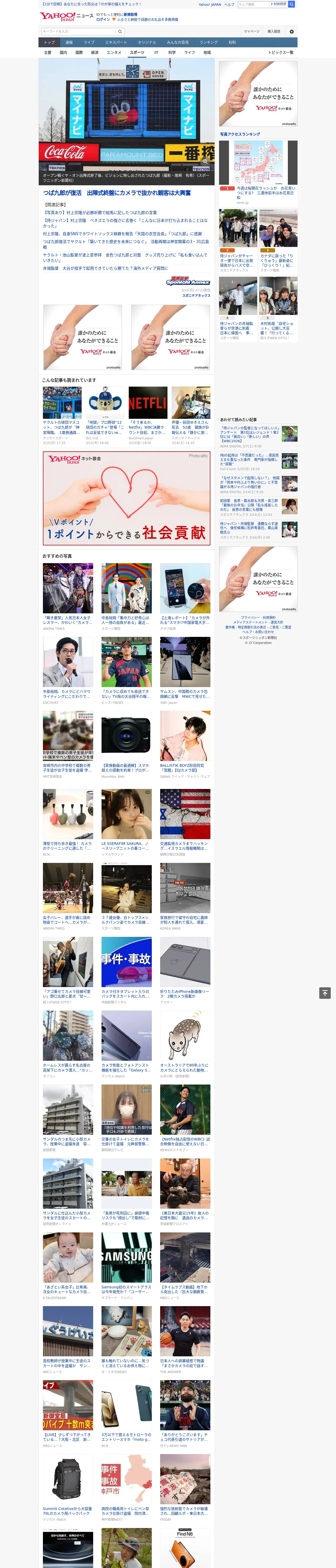
Task: Focus the ウェブ検索 input at top right
Action: tap(253, 4)
